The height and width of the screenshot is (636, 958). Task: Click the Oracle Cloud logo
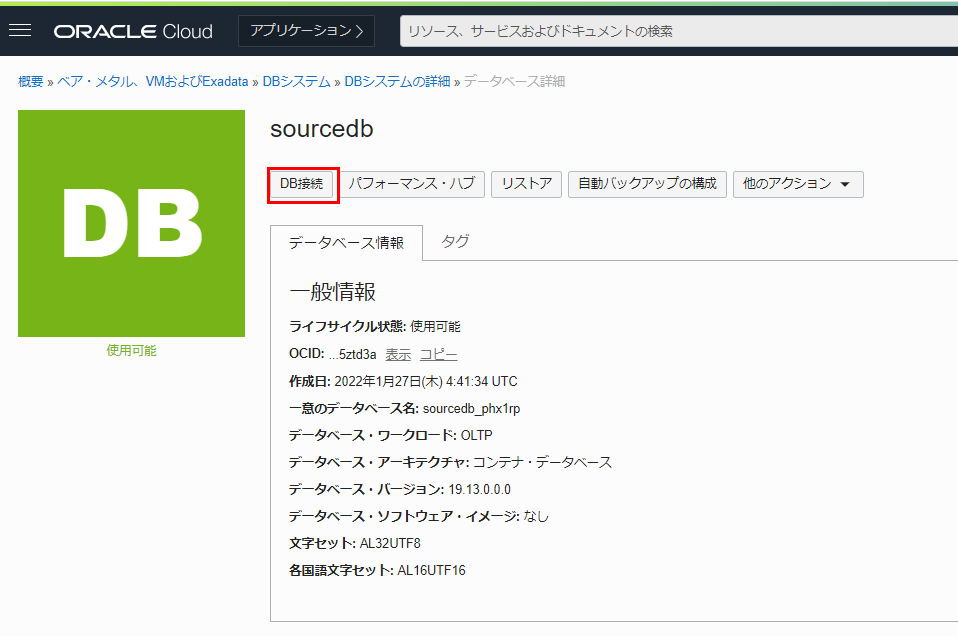[133, 31]
